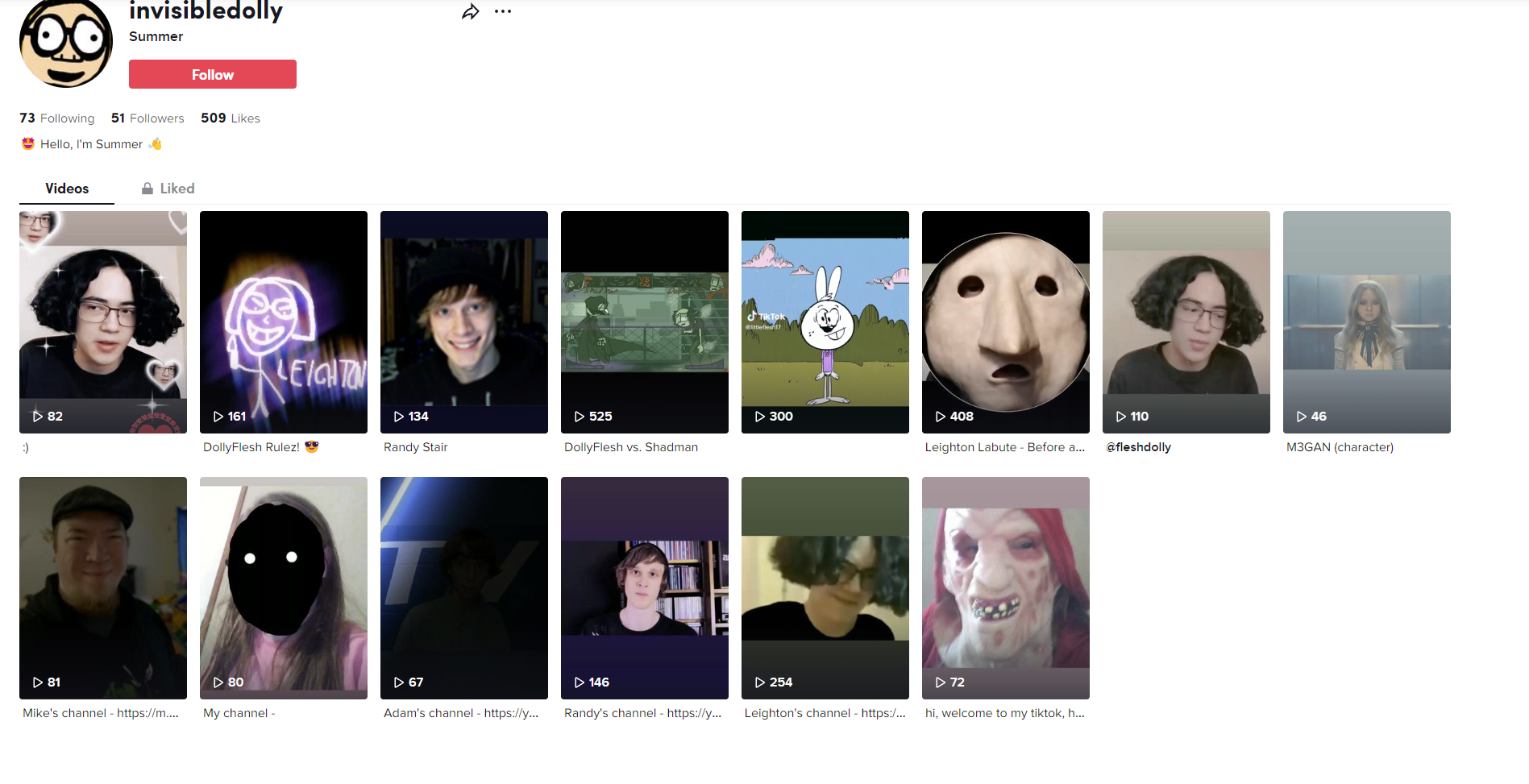Open the Leighton's channel video thumbnail
The width and height of the screenshot is (1529, 784).
click(825, 588)
